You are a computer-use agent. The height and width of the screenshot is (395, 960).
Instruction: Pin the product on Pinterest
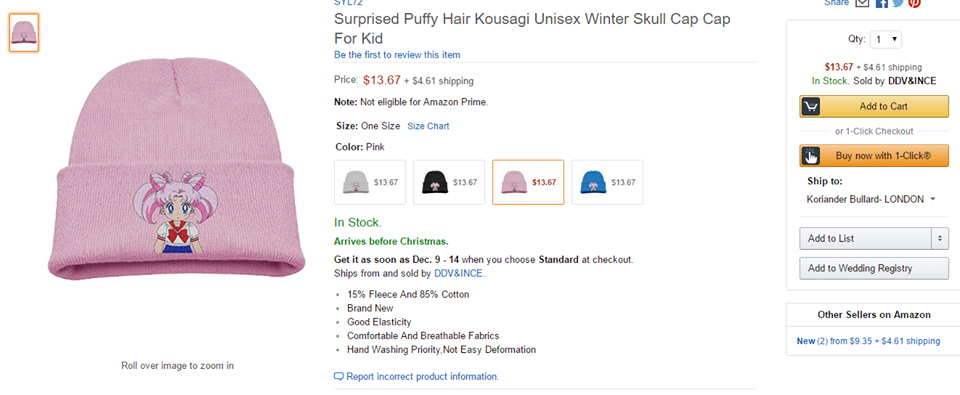tap(914, 3)
